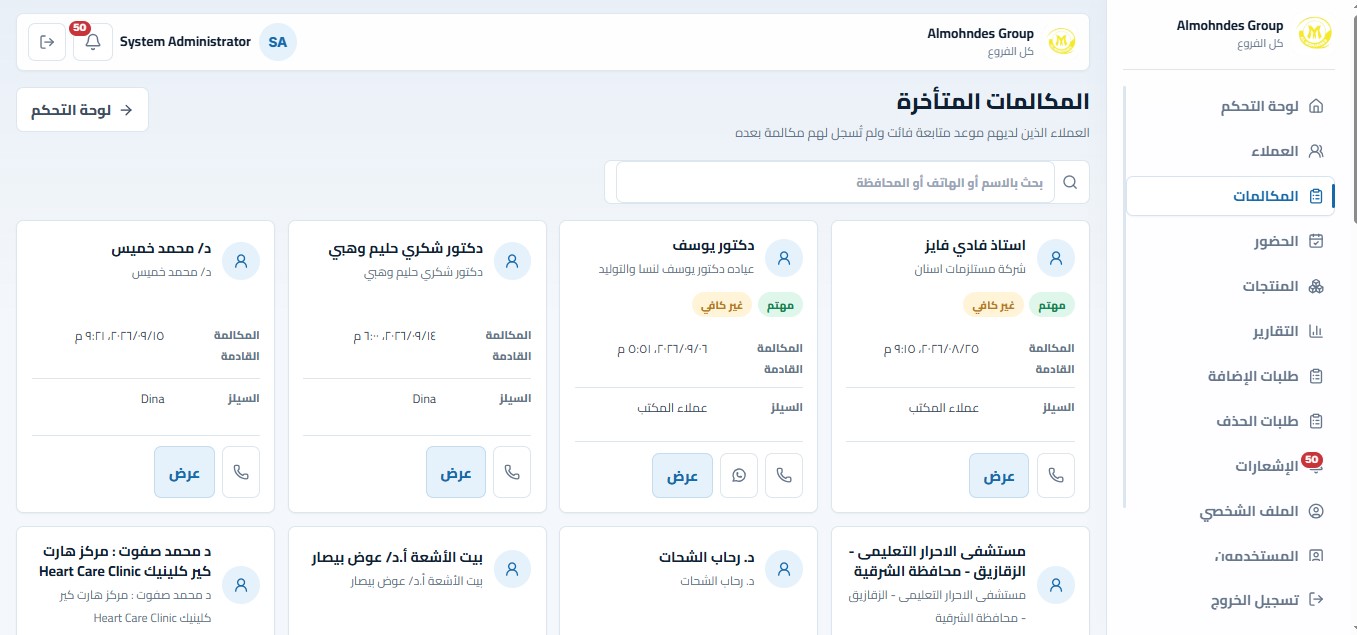Screen dimensions: 1357x635
Task: Open WhatsApp for دكتور يوسف
Action: (x=739, y=475)
